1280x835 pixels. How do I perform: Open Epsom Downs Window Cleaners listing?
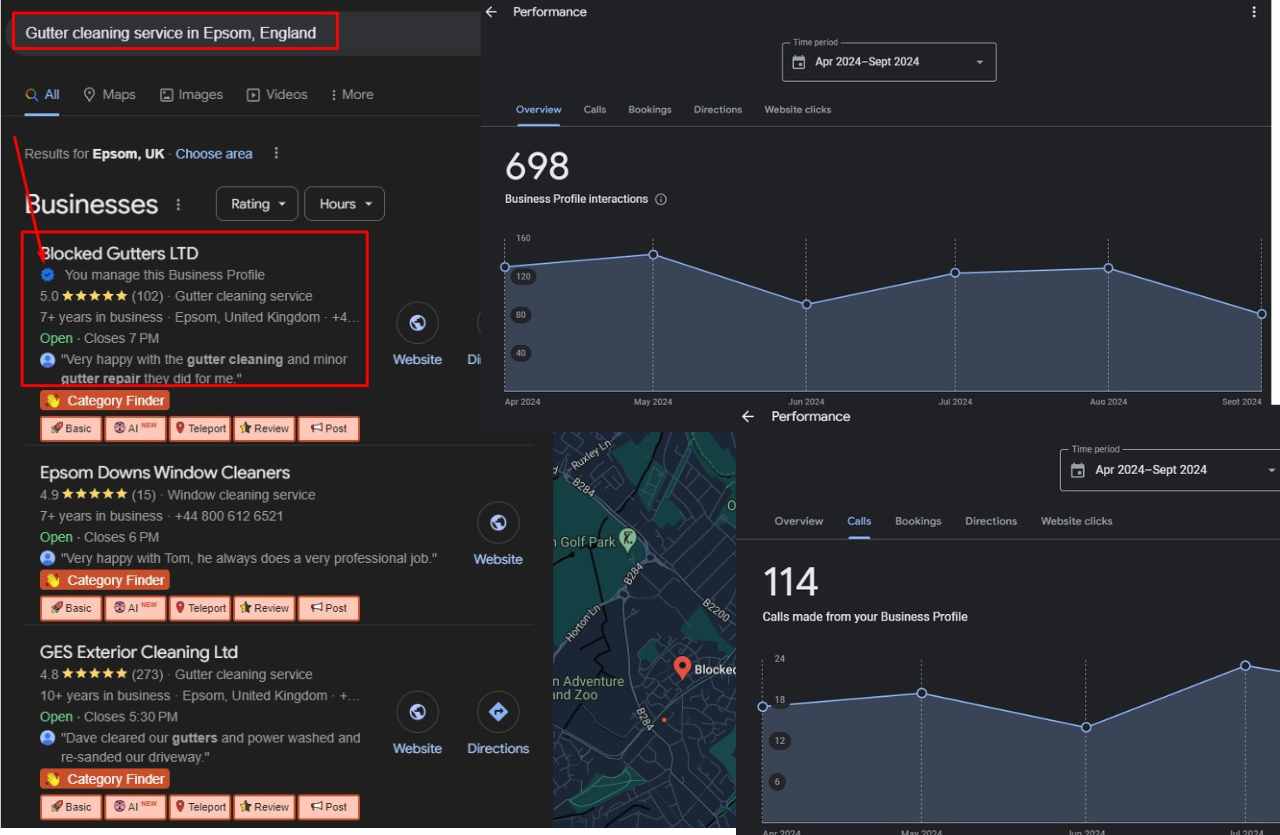click(165, 472)
